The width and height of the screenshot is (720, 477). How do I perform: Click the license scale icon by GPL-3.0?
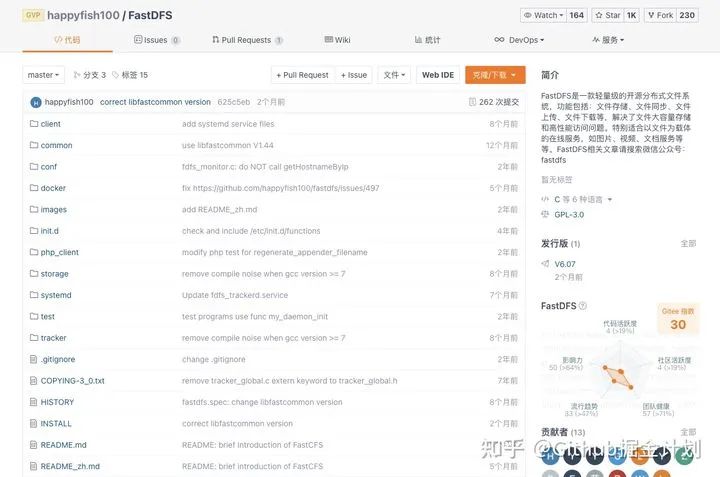pos(545,214)
